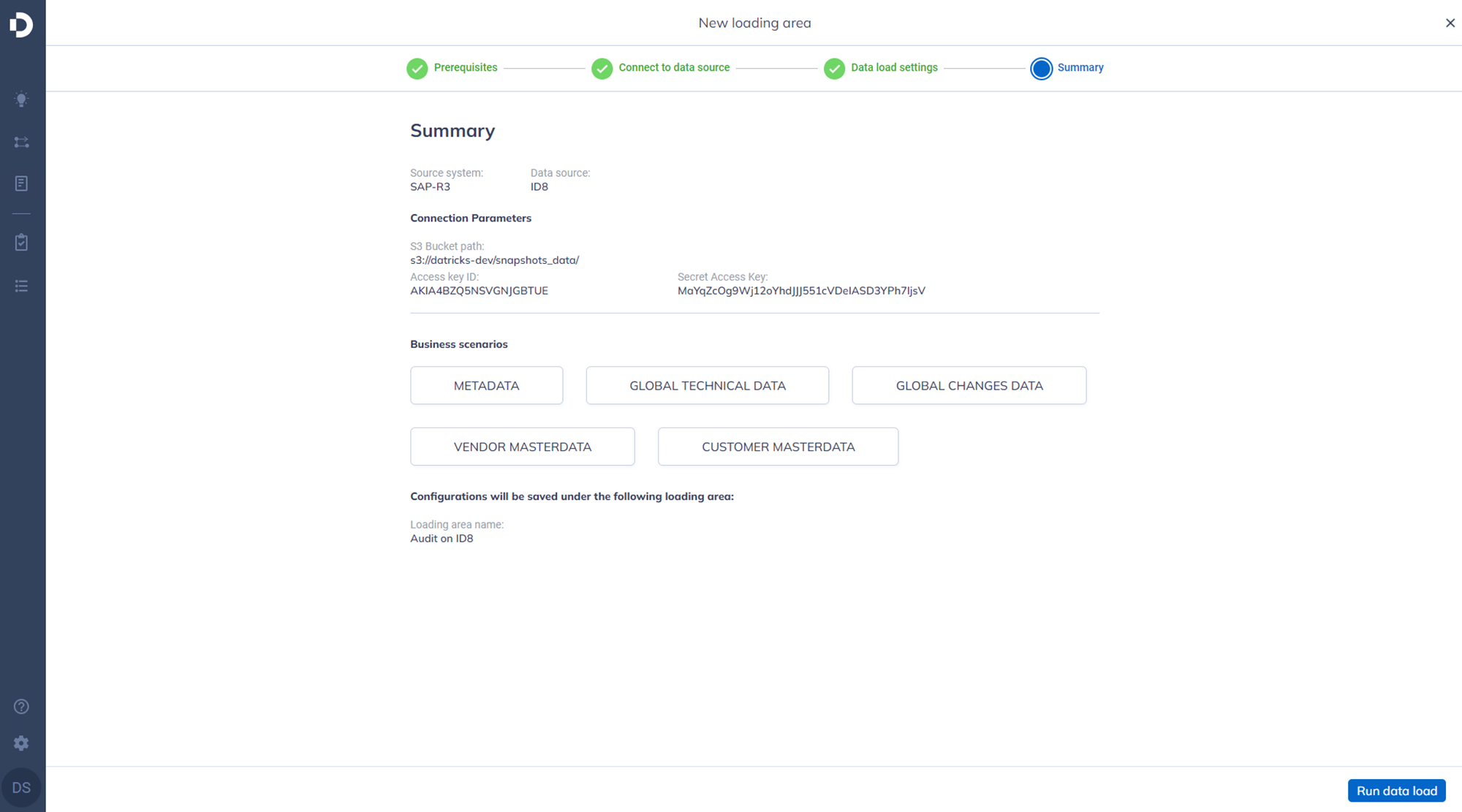Go to Connect to data source step
The height and width of the screenshot is (812, 1462).
point(660,68)
